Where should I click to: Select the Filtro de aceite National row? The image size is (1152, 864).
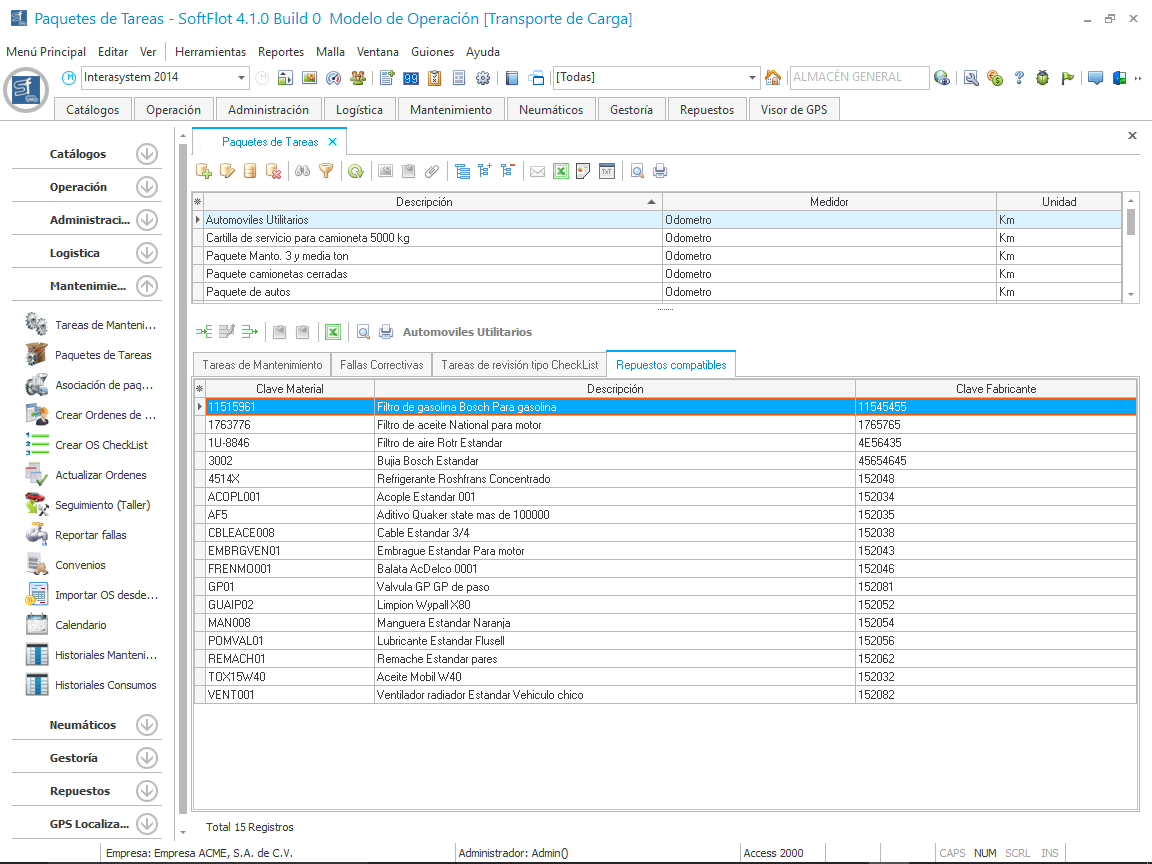(458, 425)
